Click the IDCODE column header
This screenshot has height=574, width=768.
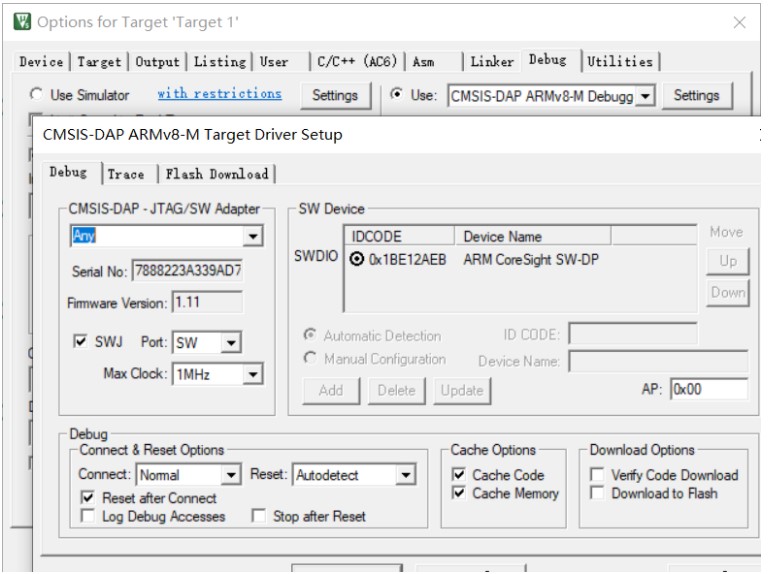click(x=400, y=237)
